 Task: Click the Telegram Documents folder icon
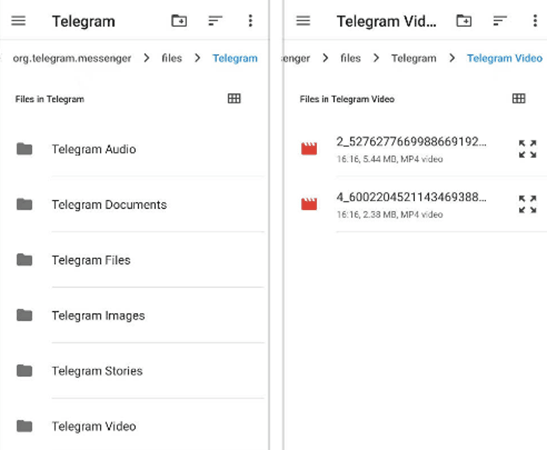[x=24, y=204]
